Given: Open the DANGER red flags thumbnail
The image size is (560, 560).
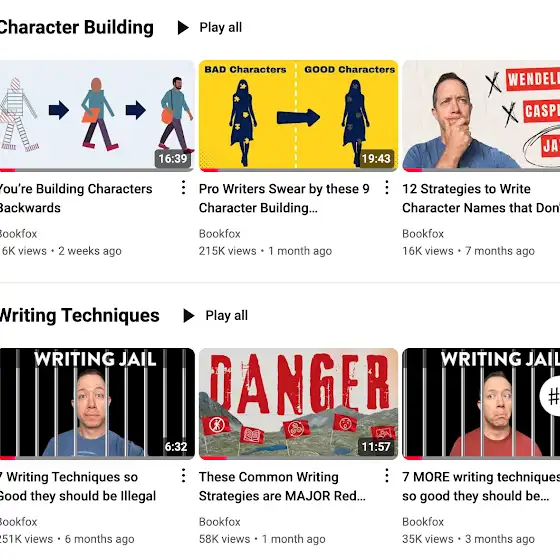Looking at the screenshot, I should click(x=298, y=404).
